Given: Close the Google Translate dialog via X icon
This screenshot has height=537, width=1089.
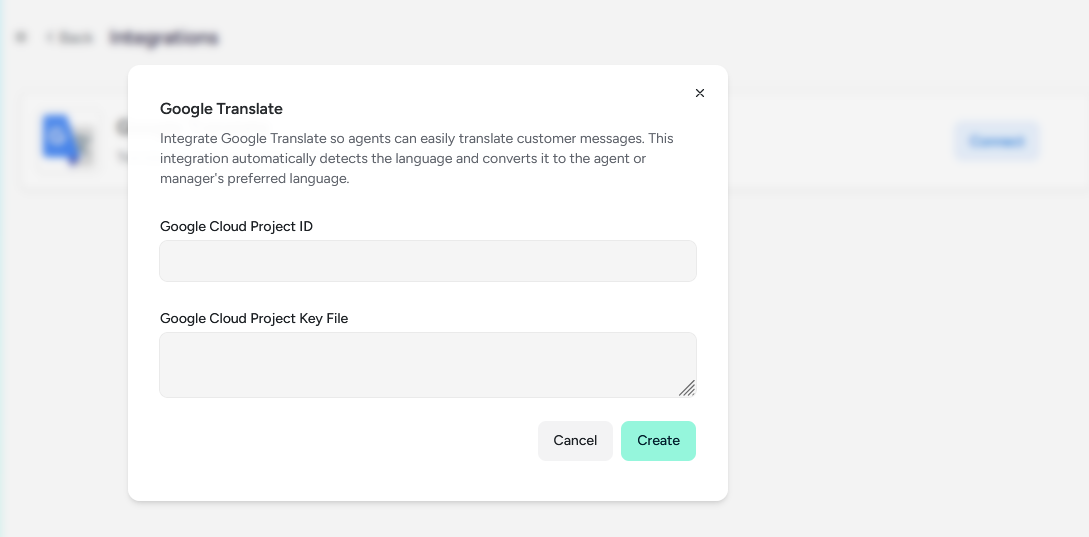Looking at the screenshot, I should click(699, 93).
